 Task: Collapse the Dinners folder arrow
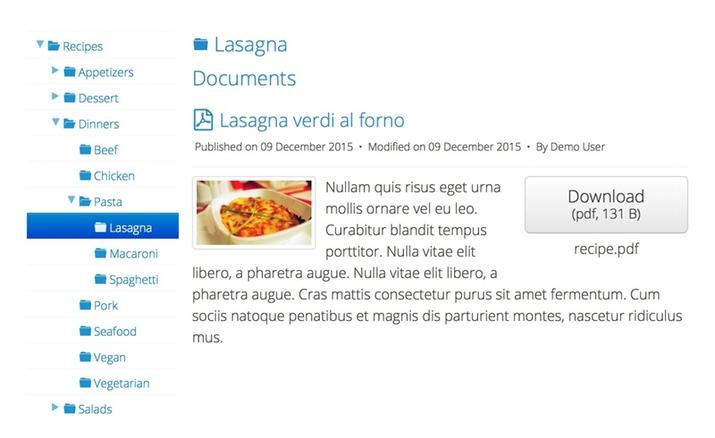56,122
